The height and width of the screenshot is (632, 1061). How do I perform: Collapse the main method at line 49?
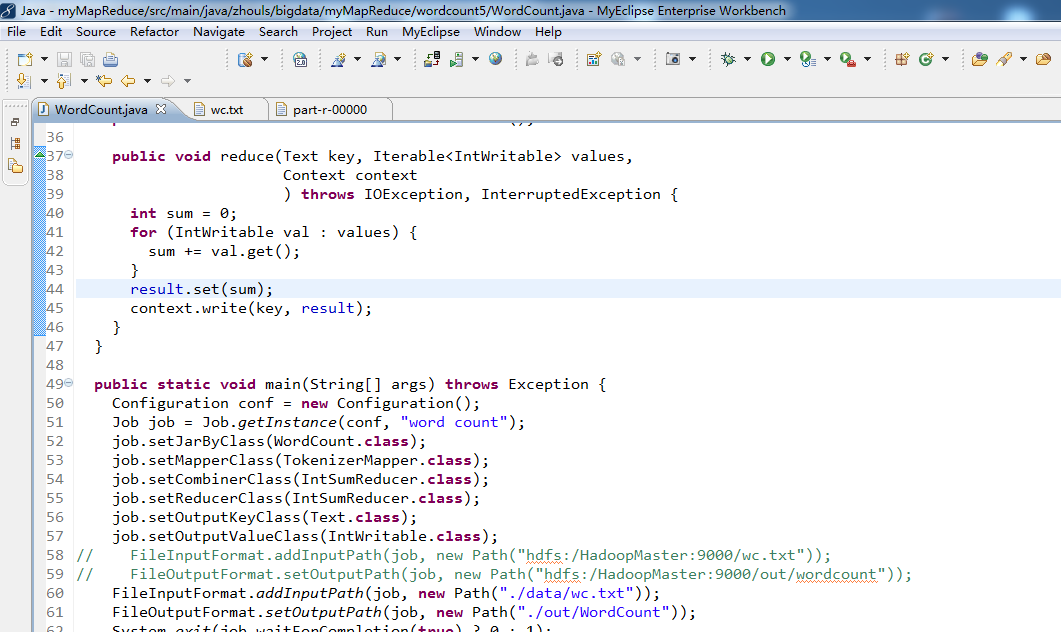coord(68,383)
